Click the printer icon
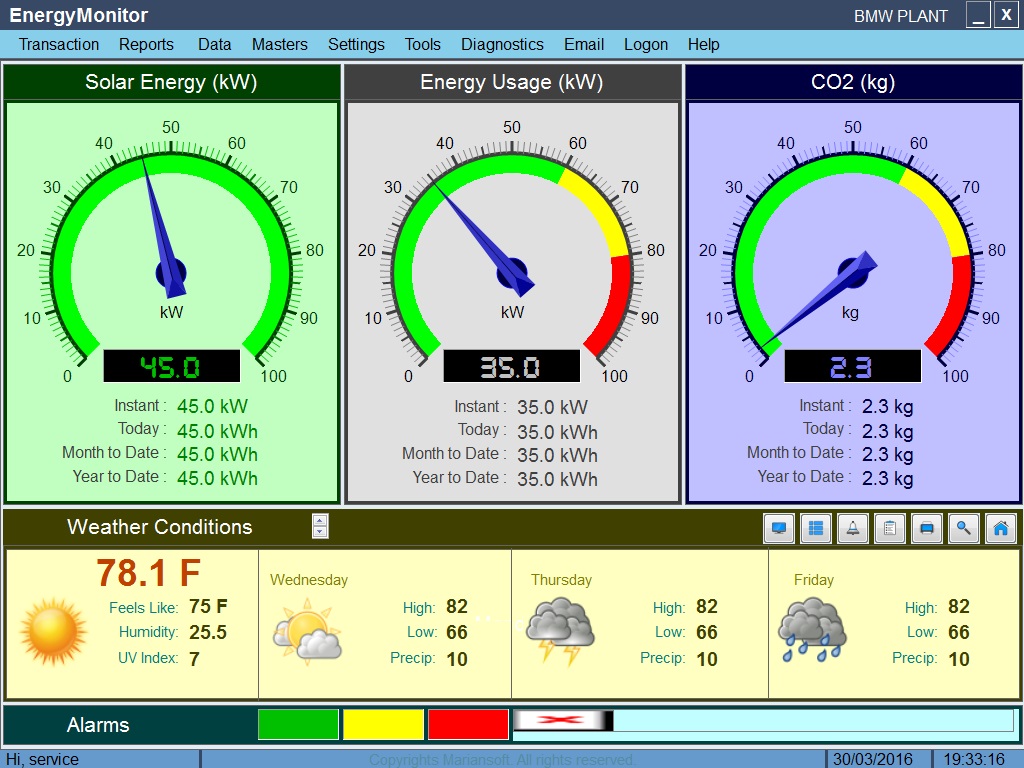Screen dimensions: 1024x768 click(927, 528)
